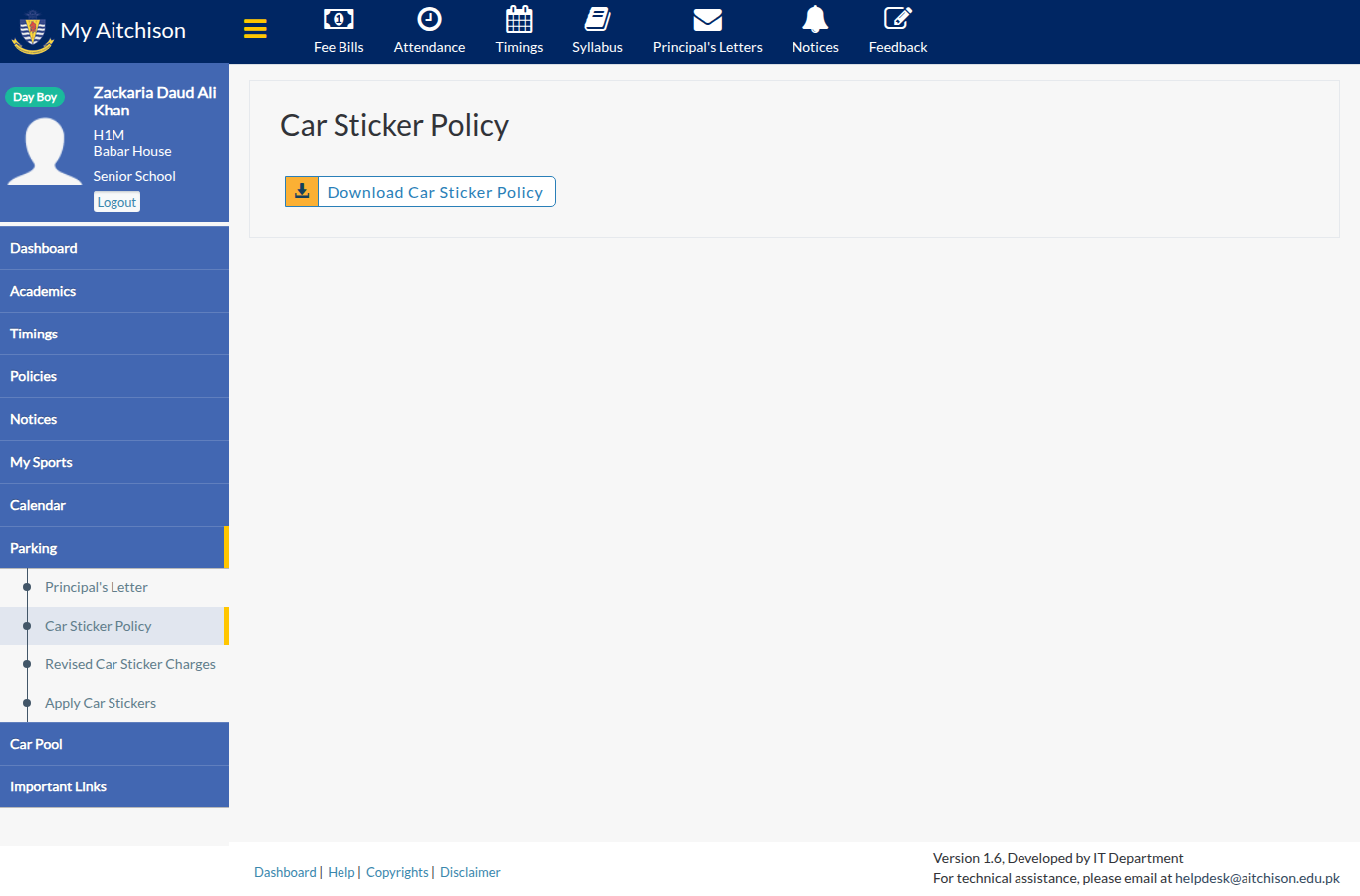Click the Day Boy badge
Image resolution: width=1360 pixels, height=896 pixels.
point(35,97)
